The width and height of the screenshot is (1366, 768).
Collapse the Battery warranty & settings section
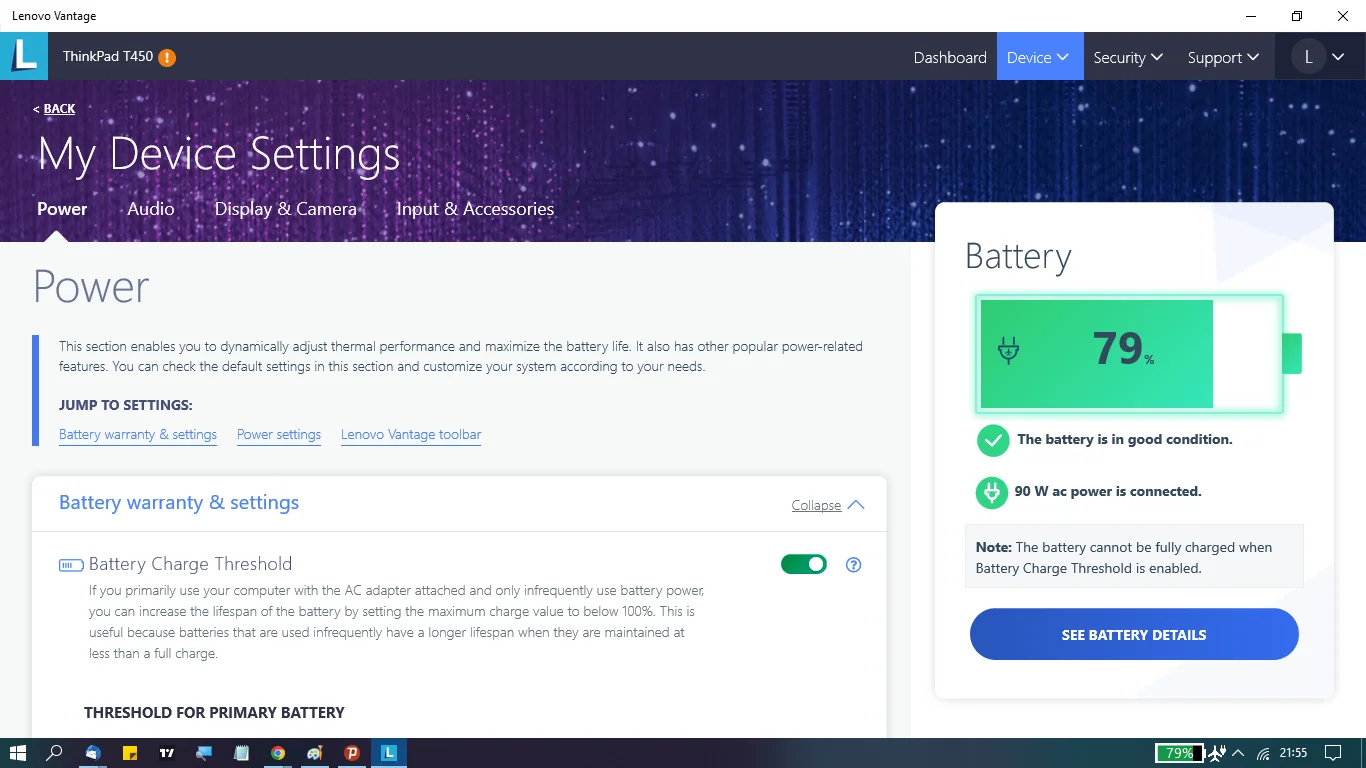pyautogui.click(x=828, y=505)
